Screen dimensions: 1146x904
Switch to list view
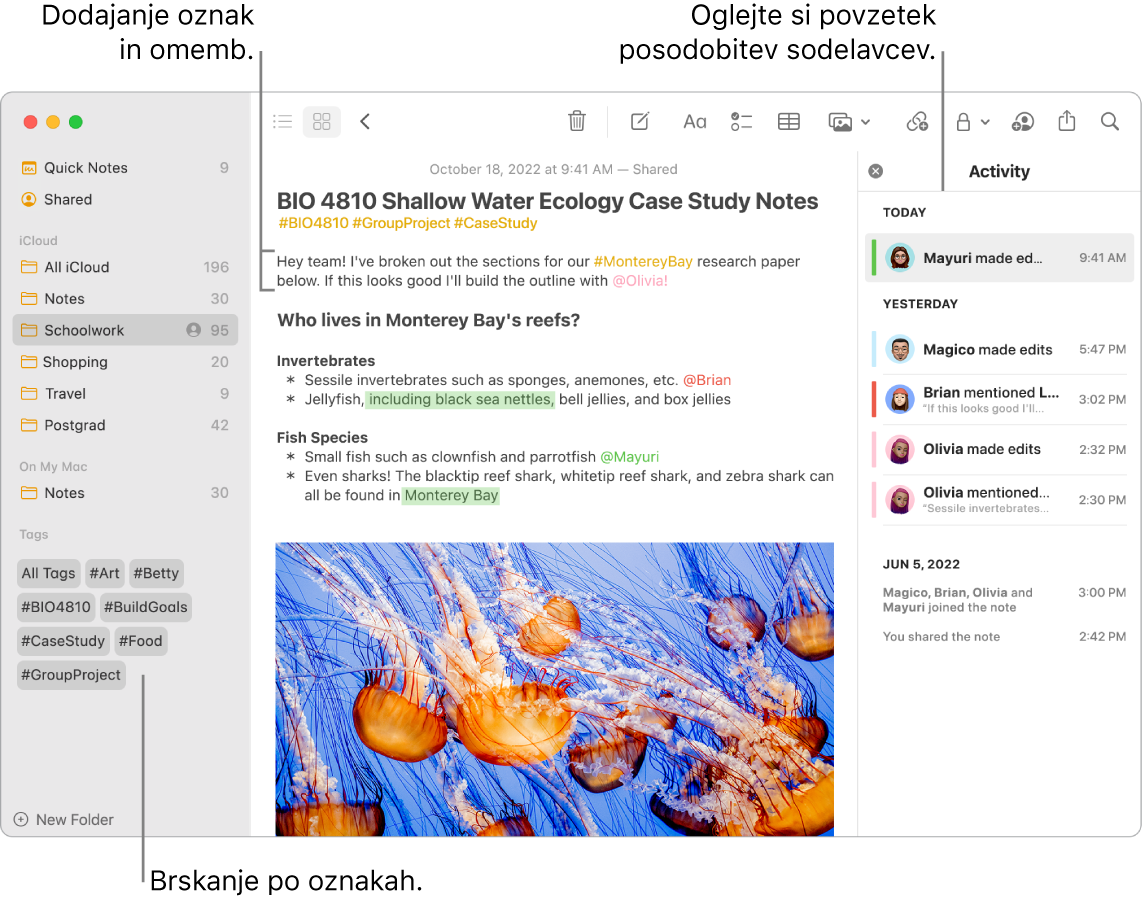[x=283, y=121]
